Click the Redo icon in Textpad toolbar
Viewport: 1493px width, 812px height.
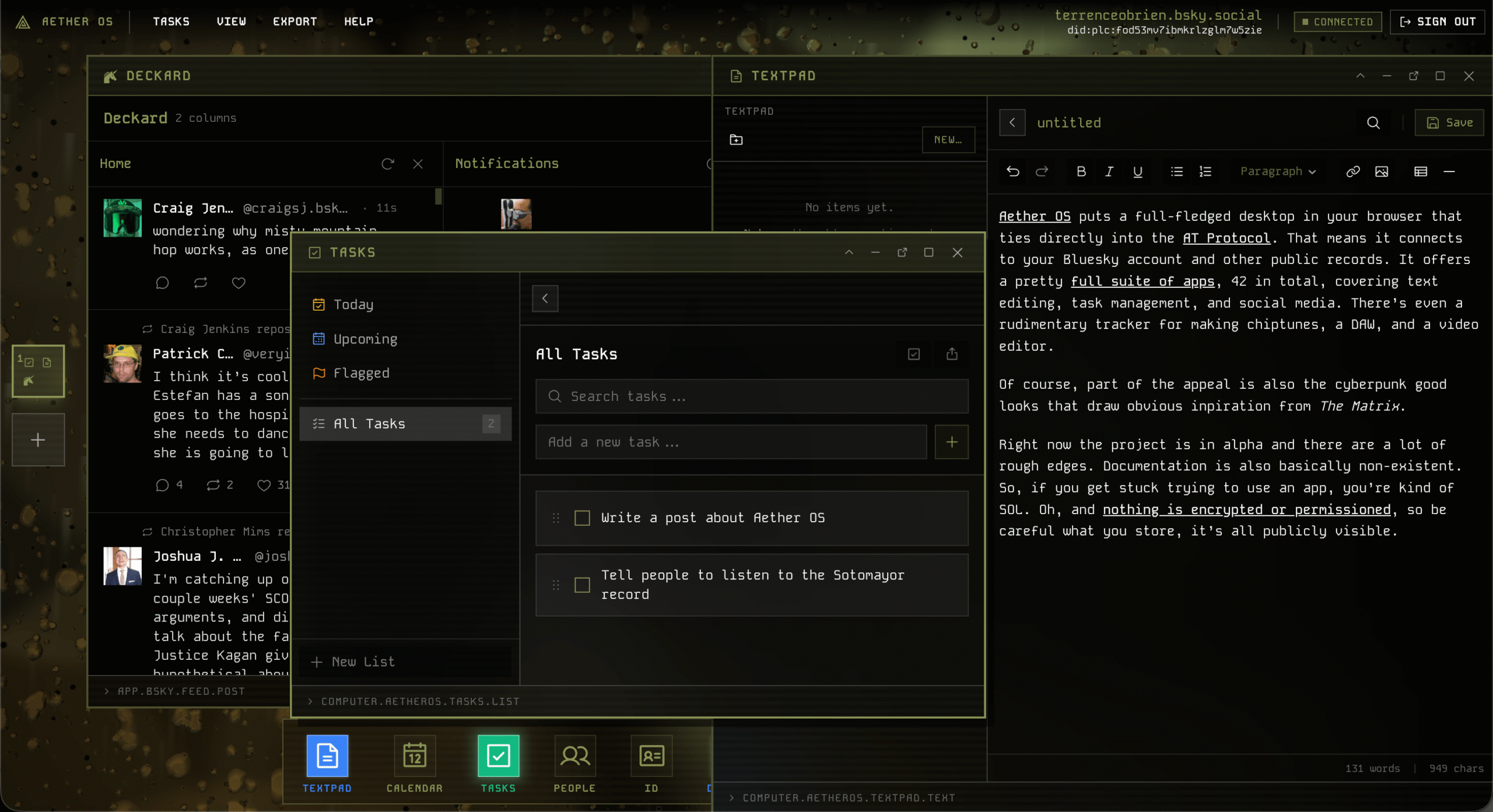[x=1042, y=171]
